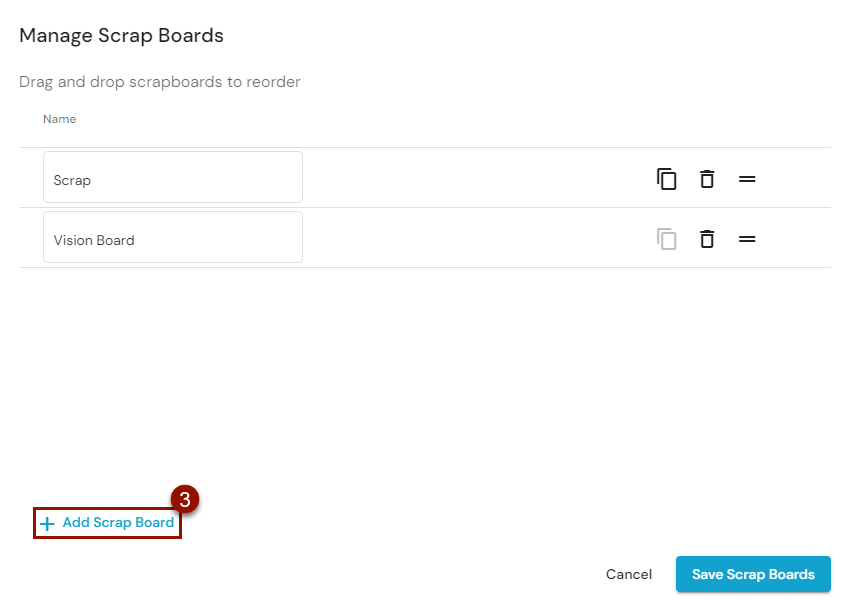Viewport: 851px width, 603px height.
Task: Delete the Vision Board scrapboard
Action: (707, 239)
